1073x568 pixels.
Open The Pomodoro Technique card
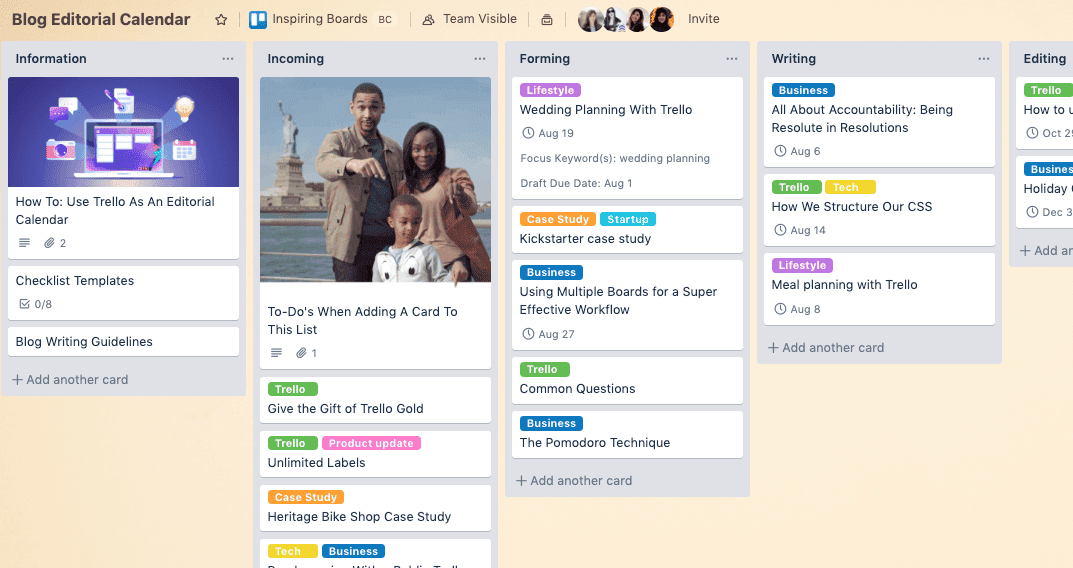tap(627, 435)
